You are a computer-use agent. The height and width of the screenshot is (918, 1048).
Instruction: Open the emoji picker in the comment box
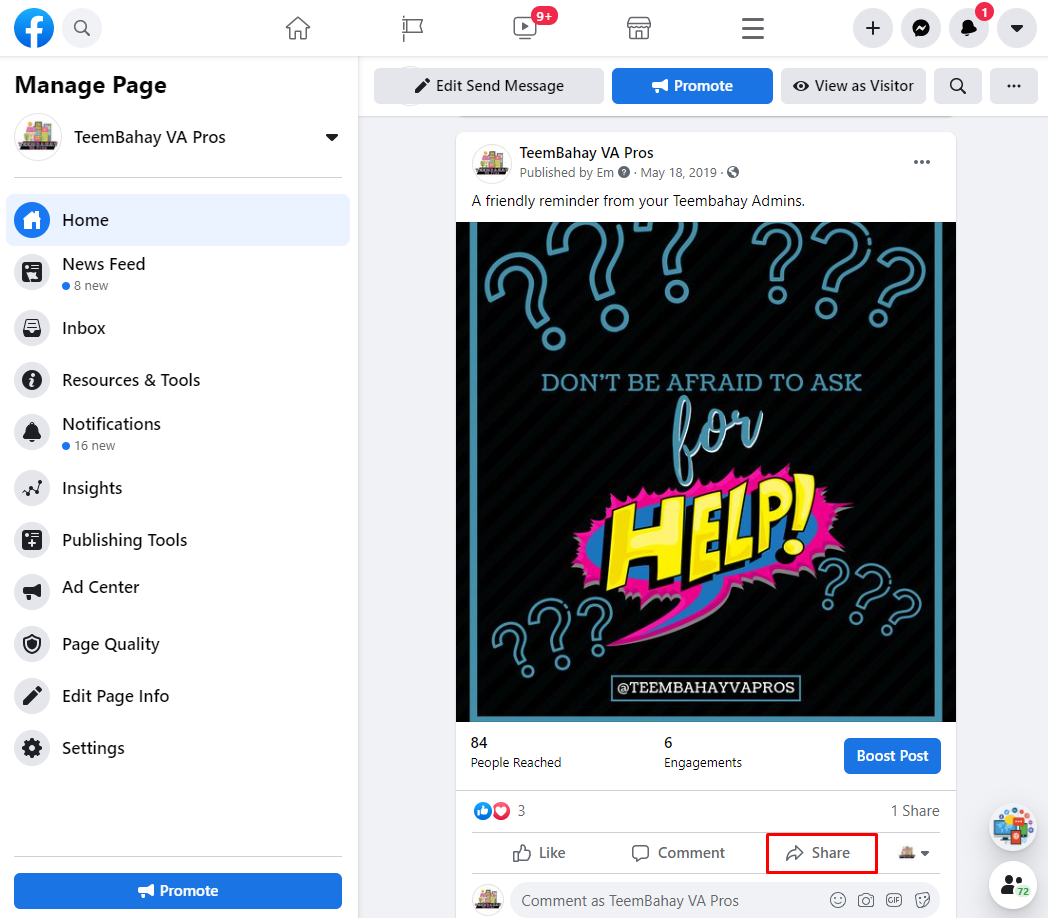tap(838, 900)
